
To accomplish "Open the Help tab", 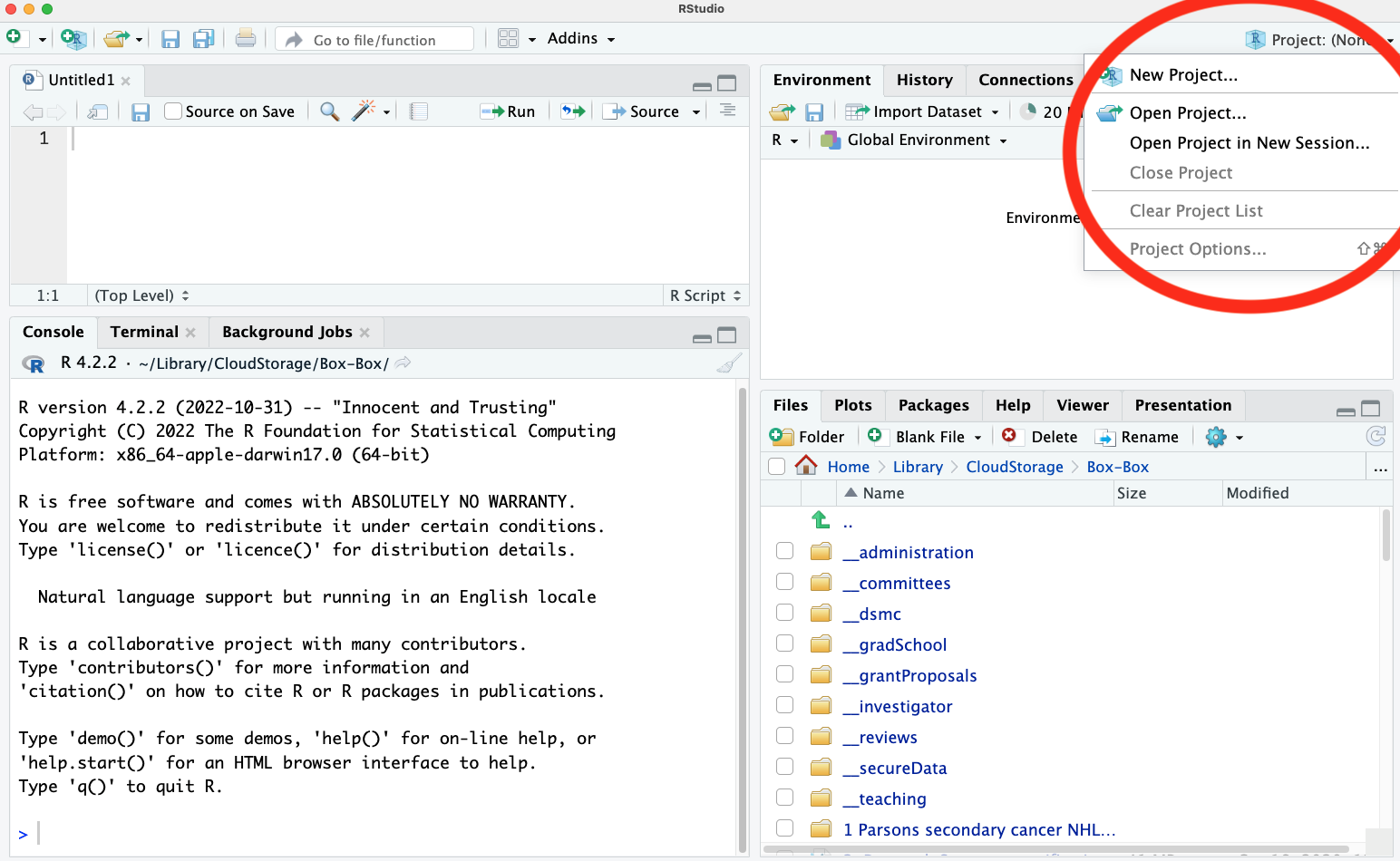I will [1013, 405].
